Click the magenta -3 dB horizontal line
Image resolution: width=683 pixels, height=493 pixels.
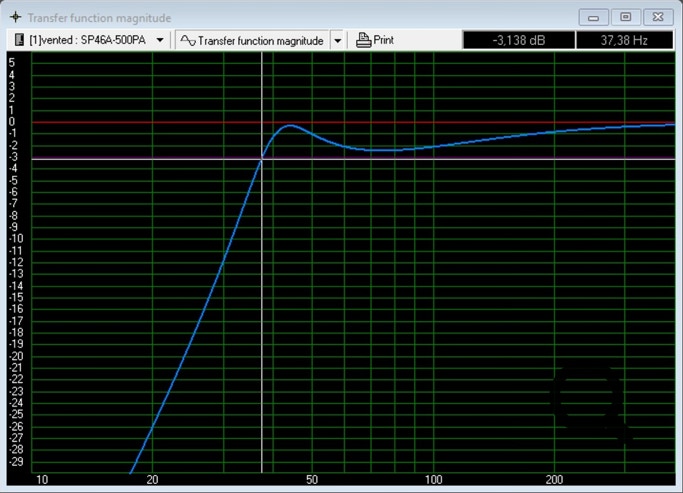[450, 159]
